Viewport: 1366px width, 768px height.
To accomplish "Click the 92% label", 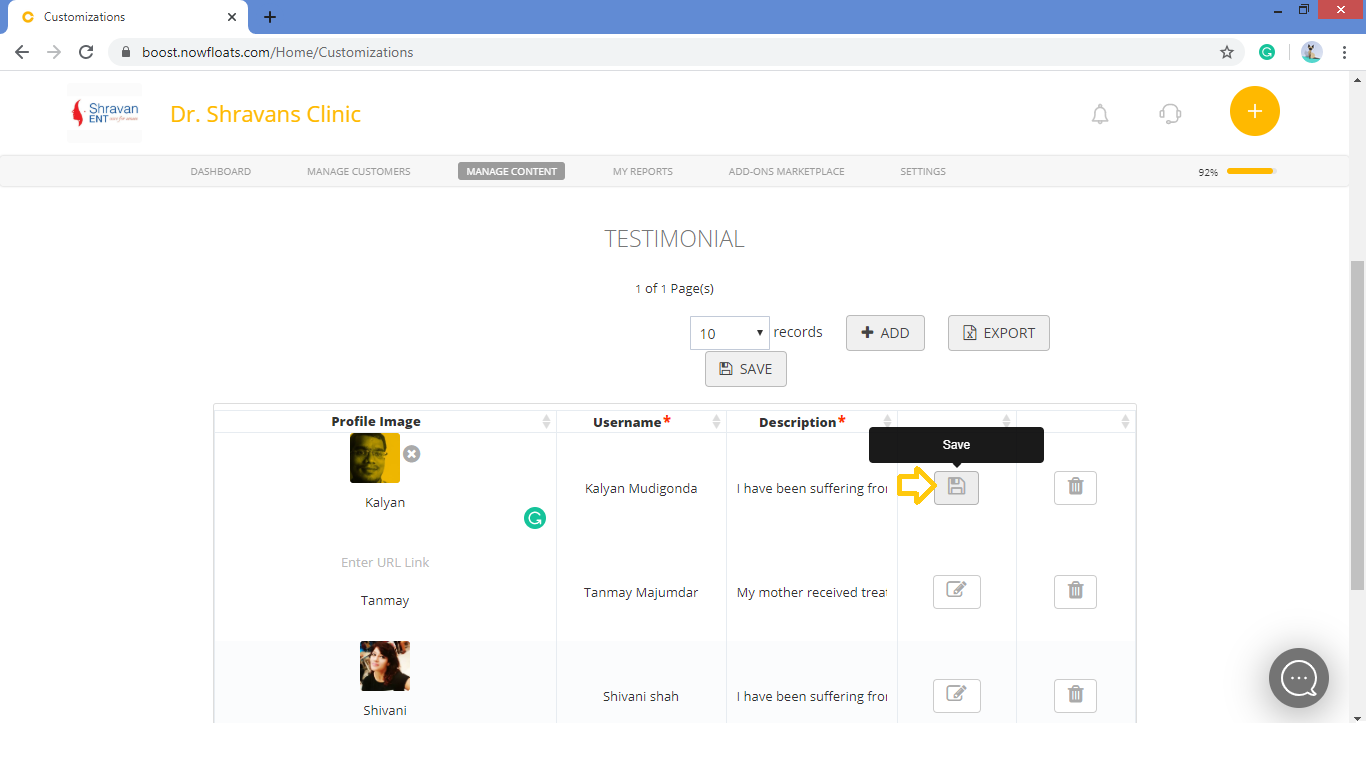I will coord(1208,172).
